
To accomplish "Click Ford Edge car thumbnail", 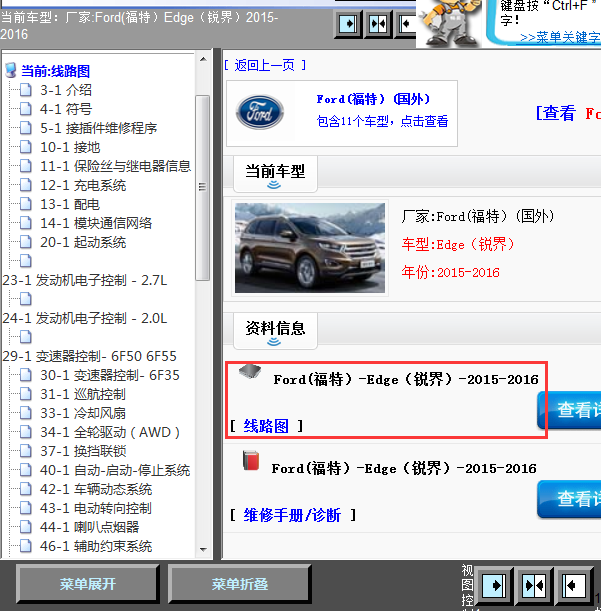I will pyautogui.click(x=310, y=248).
